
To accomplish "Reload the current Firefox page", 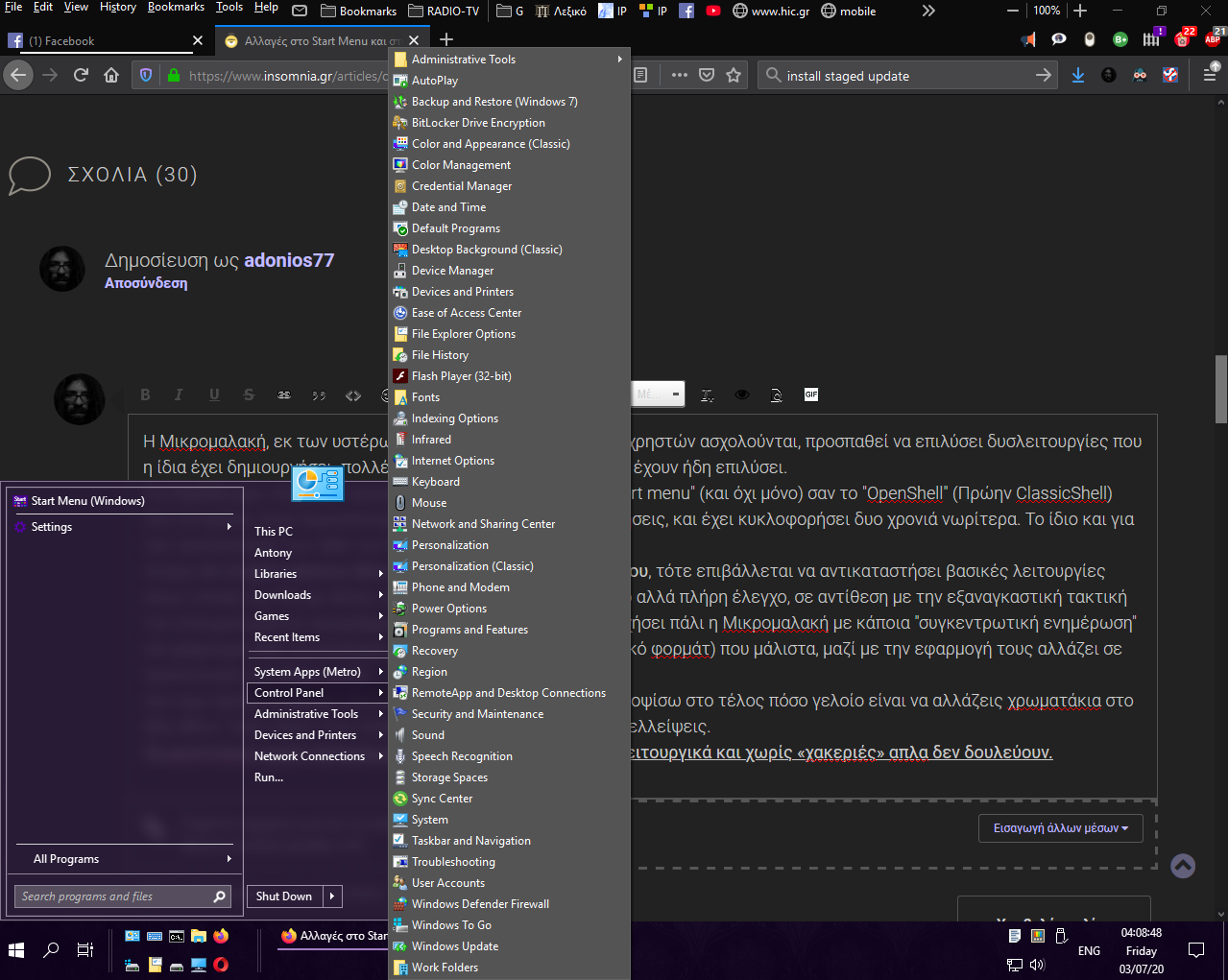I will tap(81, 75).
